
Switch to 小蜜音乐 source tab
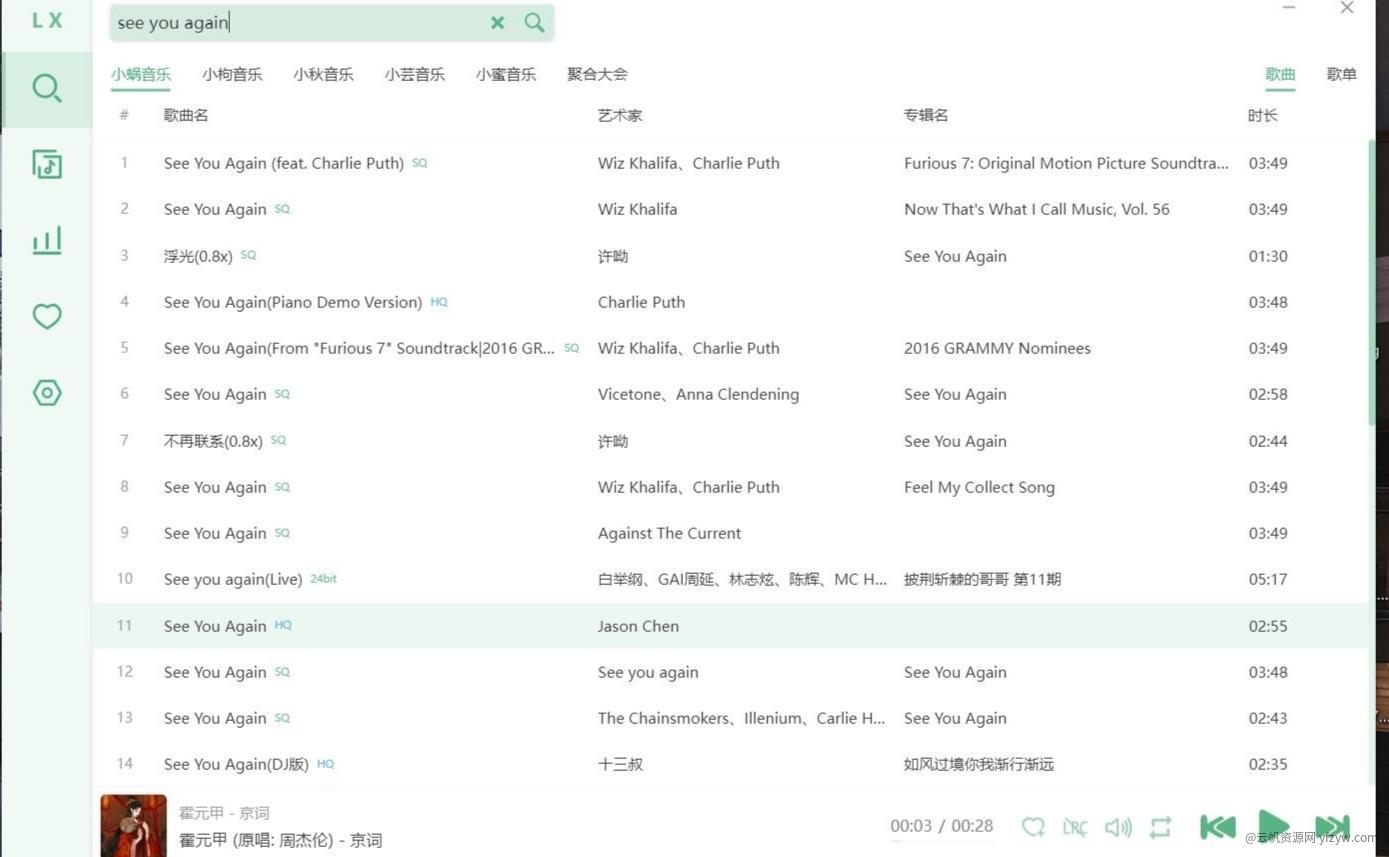(506, 74)
